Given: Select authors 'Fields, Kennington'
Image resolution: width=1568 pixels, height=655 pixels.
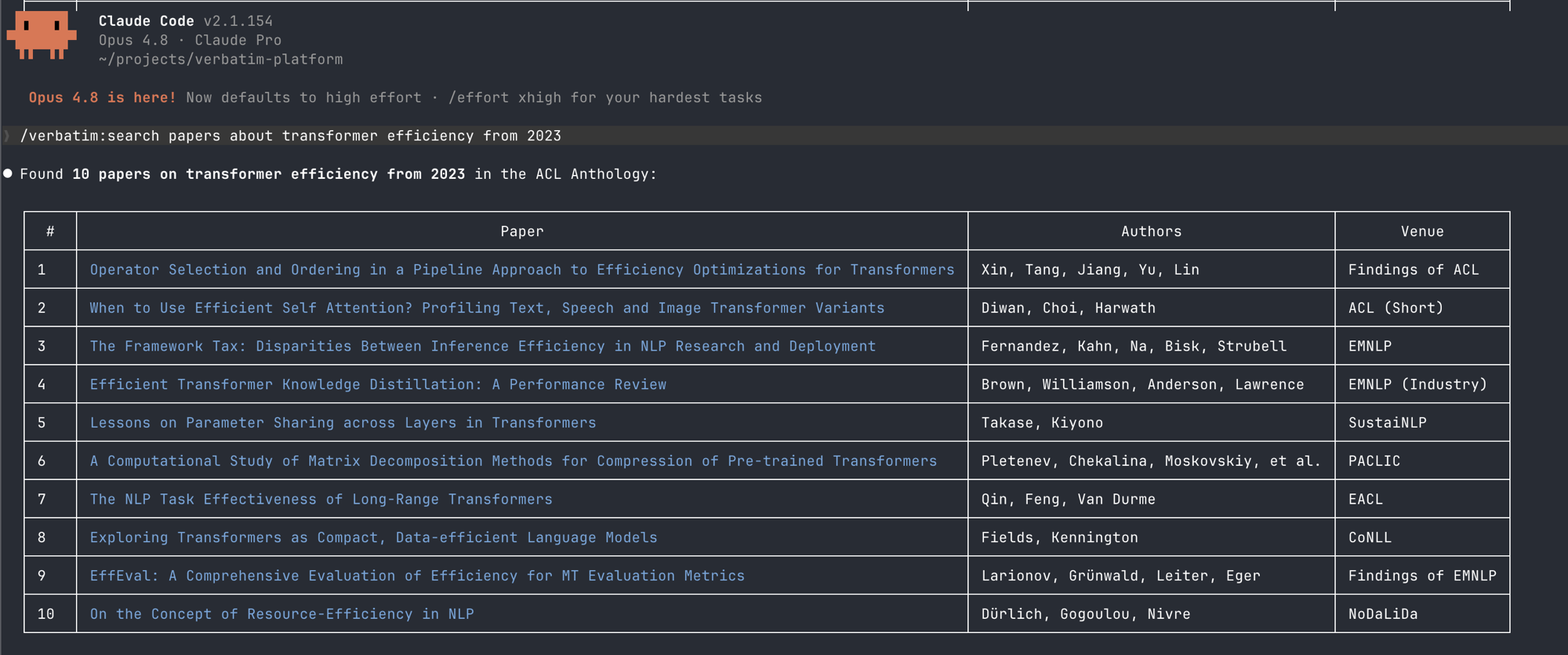Looking at the screenshot, I should (x=1059, y=538).
